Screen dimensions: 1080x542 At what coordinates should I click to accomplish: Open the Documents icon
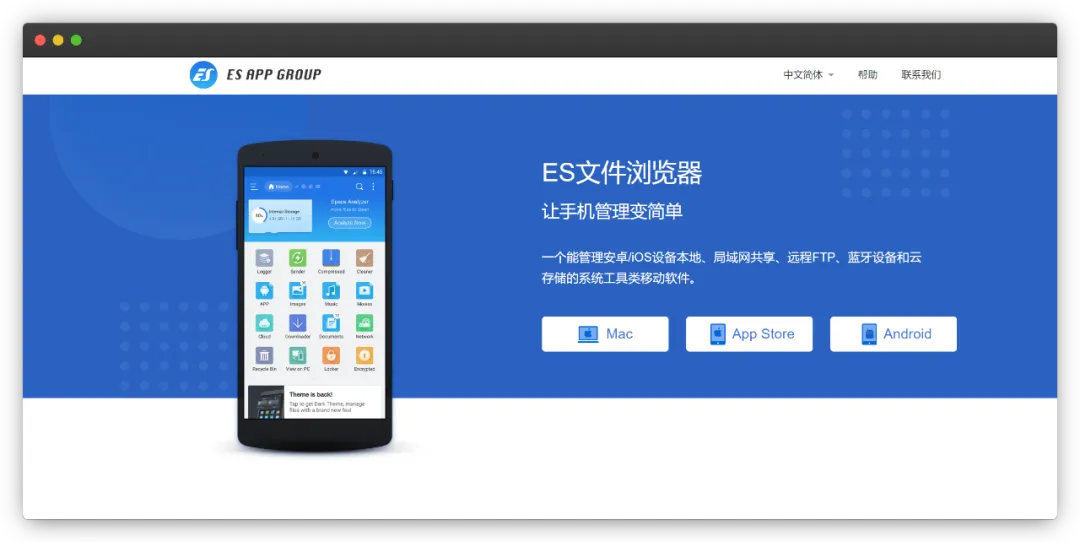click(331, 323)
